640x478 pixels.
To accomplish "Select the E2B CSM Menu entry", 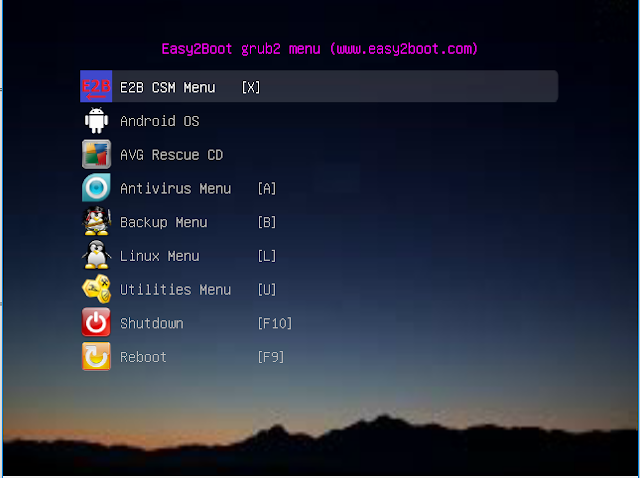I will (319, 87).
